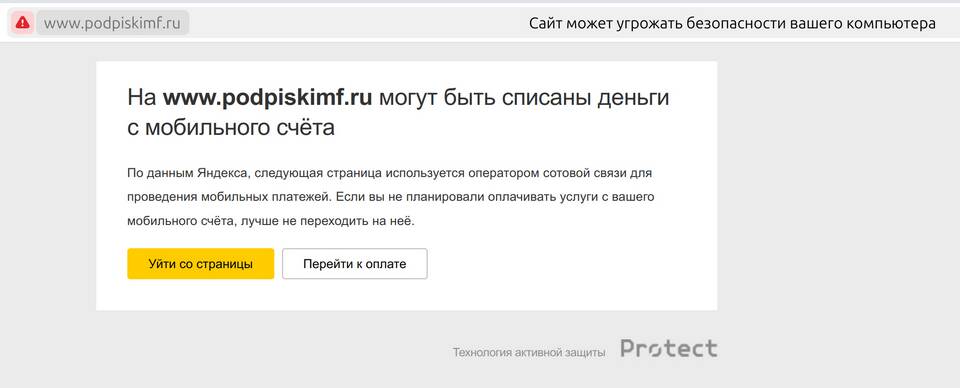This screenshot has width=960, height=388.
Task: Open the 'Технология активной защиты' label
Action: pos(529,353)
